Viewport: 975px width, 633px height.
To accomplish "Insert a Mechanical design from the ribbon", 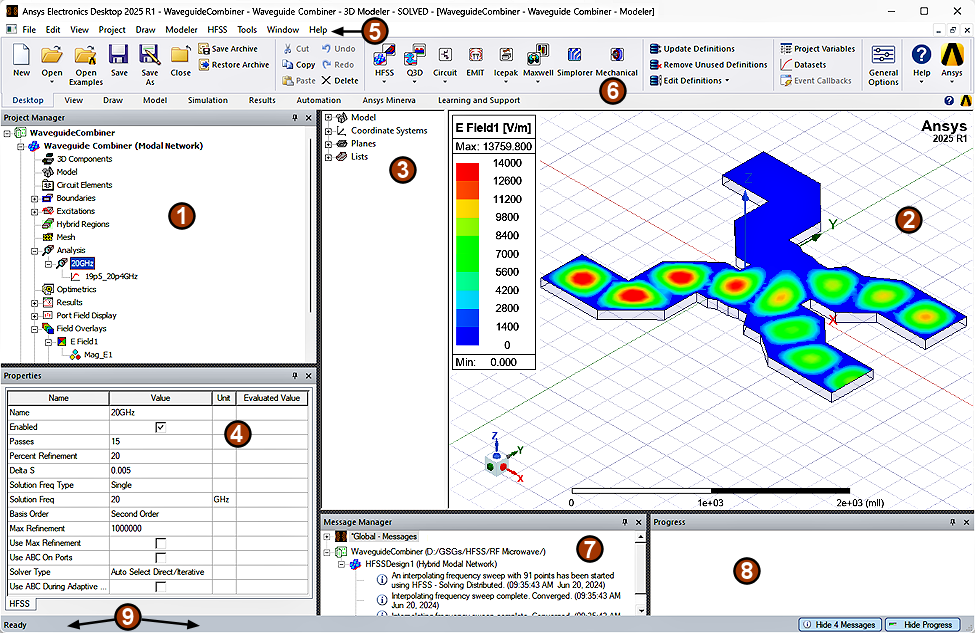I will click(x=616, y=61).
